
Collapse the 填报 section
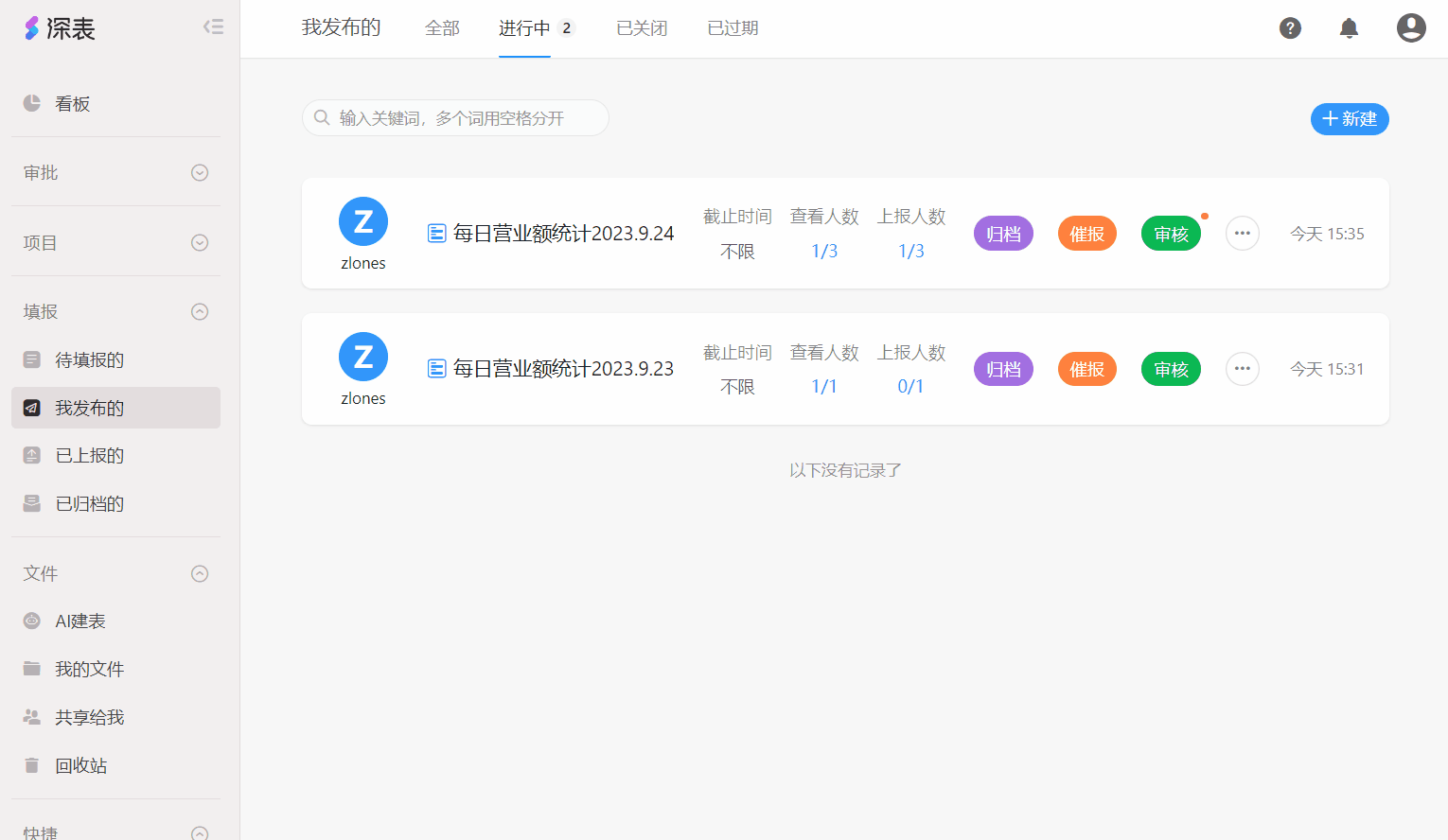pos(200,312)
